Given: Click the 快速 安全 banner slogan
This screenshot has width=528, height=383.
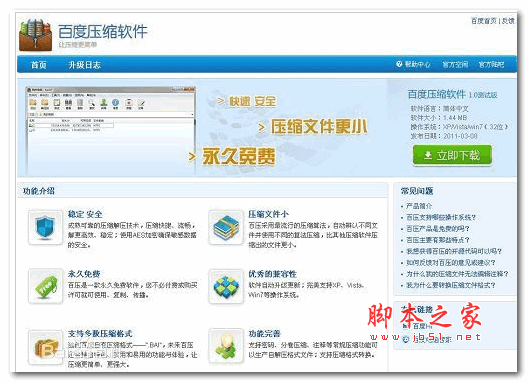Looking at the screenshot, I should (253, 101).
